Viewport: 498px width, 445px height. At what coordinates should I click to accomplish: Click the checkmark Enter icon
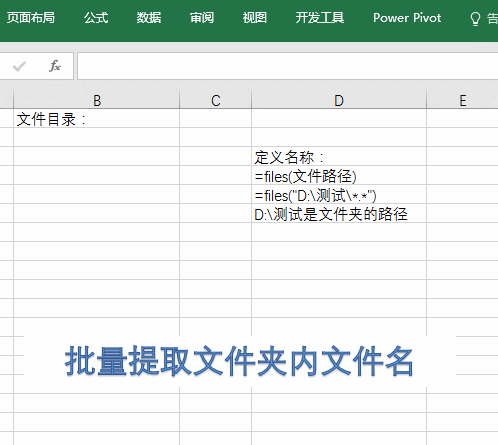pos(19,66)
